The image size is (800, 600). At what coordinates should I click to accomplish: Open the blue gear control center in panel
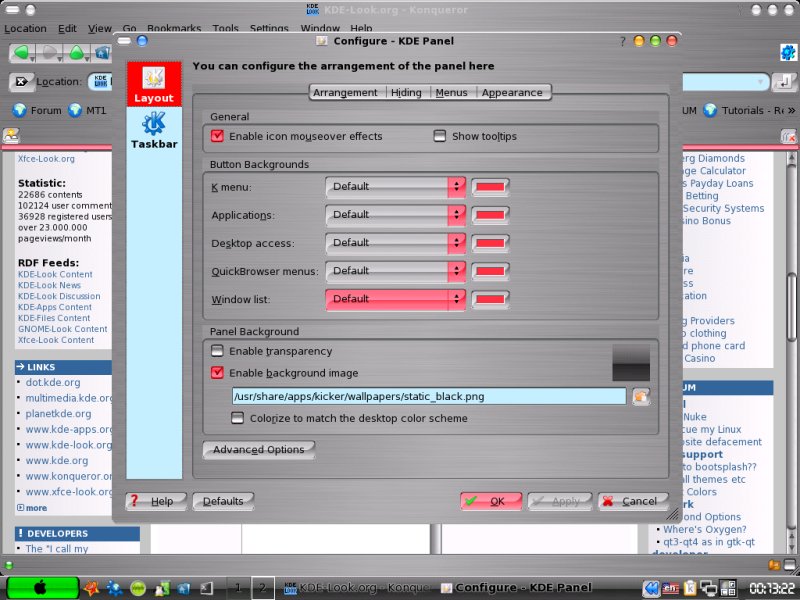click(x=114, y=588)
